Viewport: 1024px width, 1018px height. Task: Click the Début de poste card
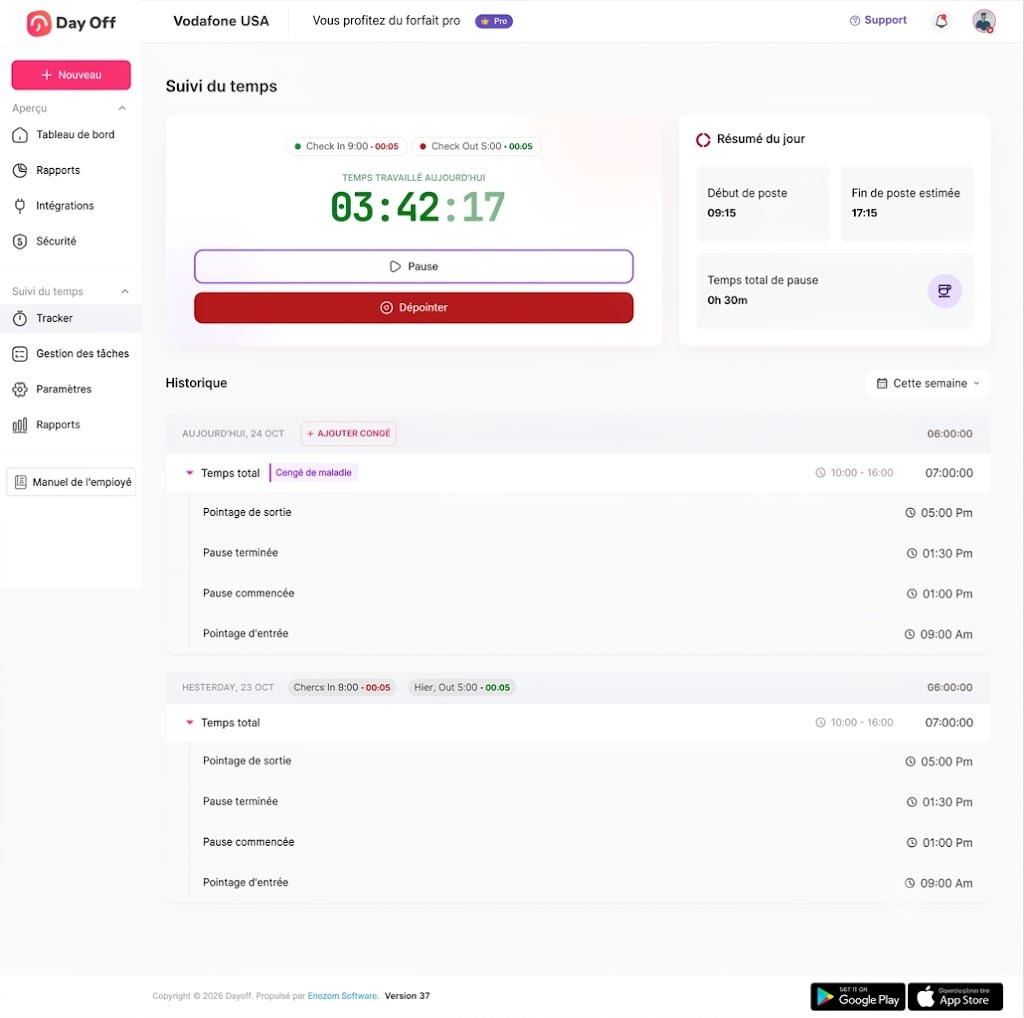pos(762,204)
